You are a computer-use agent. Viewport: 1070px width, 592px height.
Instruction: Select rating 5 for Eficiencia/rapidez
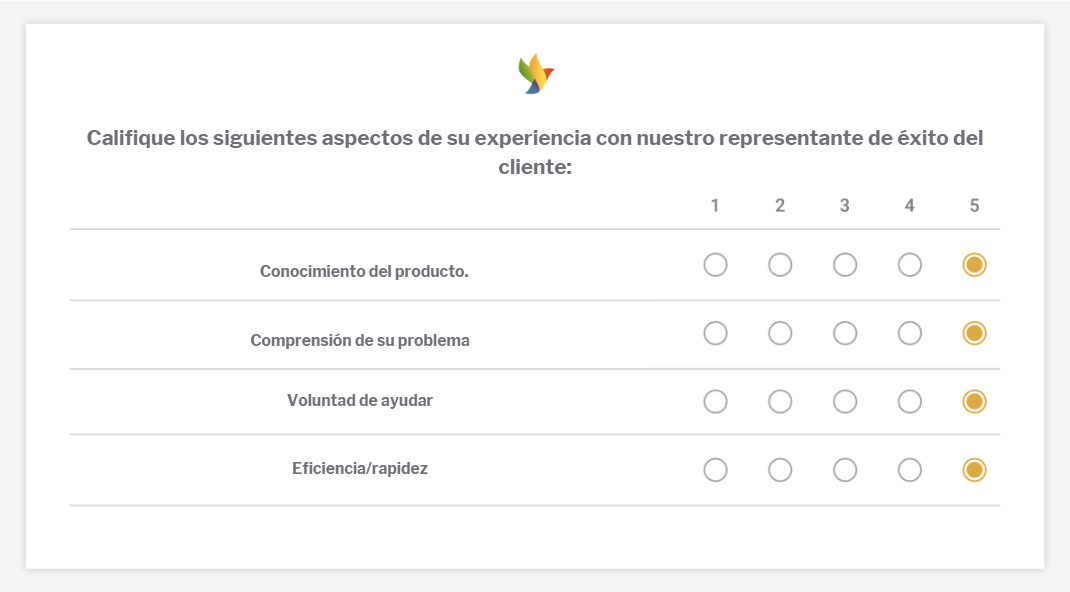tap(974, 470)
